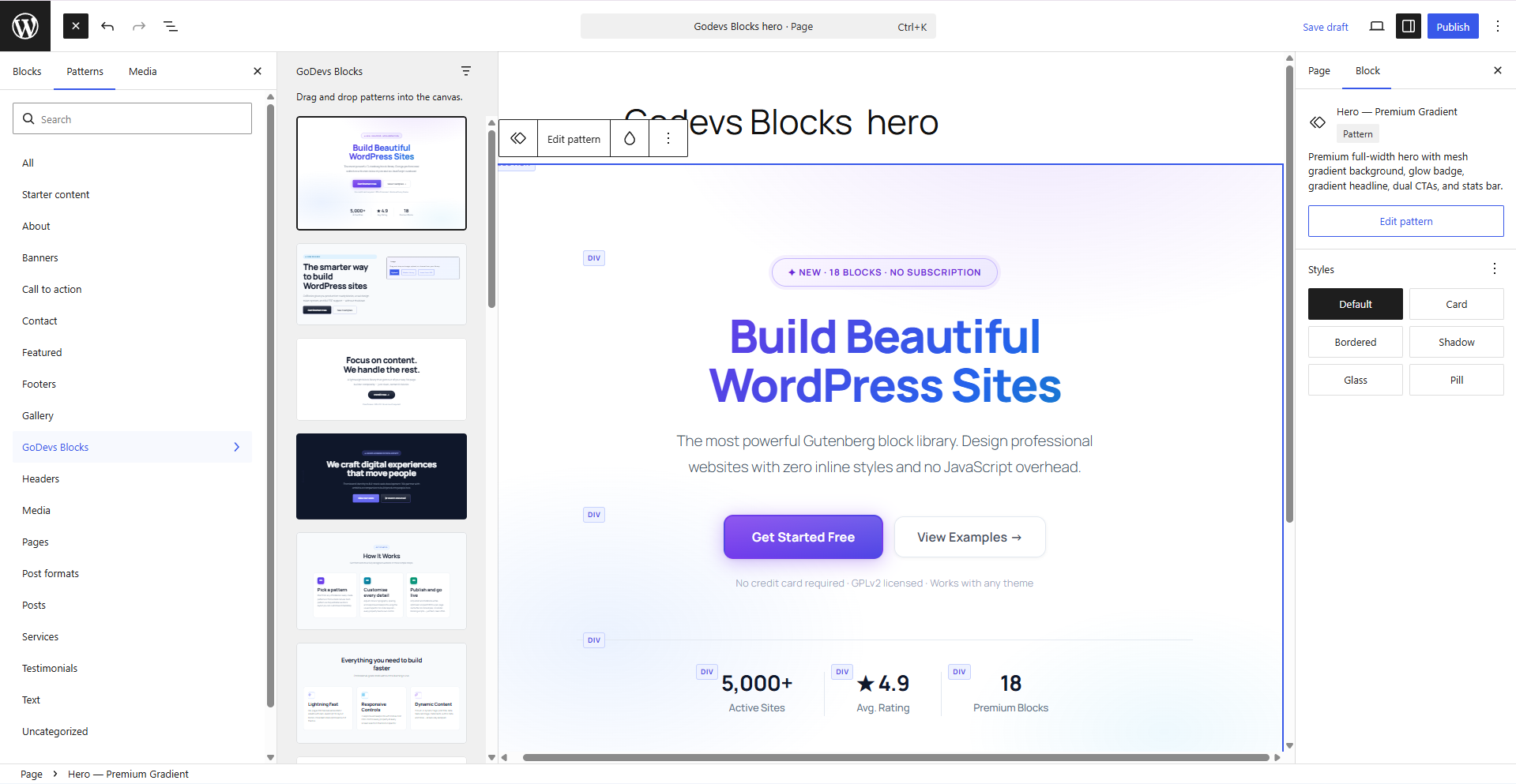Open the Testimonials pattern category
The height and width of the screenshot is (784, 1516).
click(132, 668)
